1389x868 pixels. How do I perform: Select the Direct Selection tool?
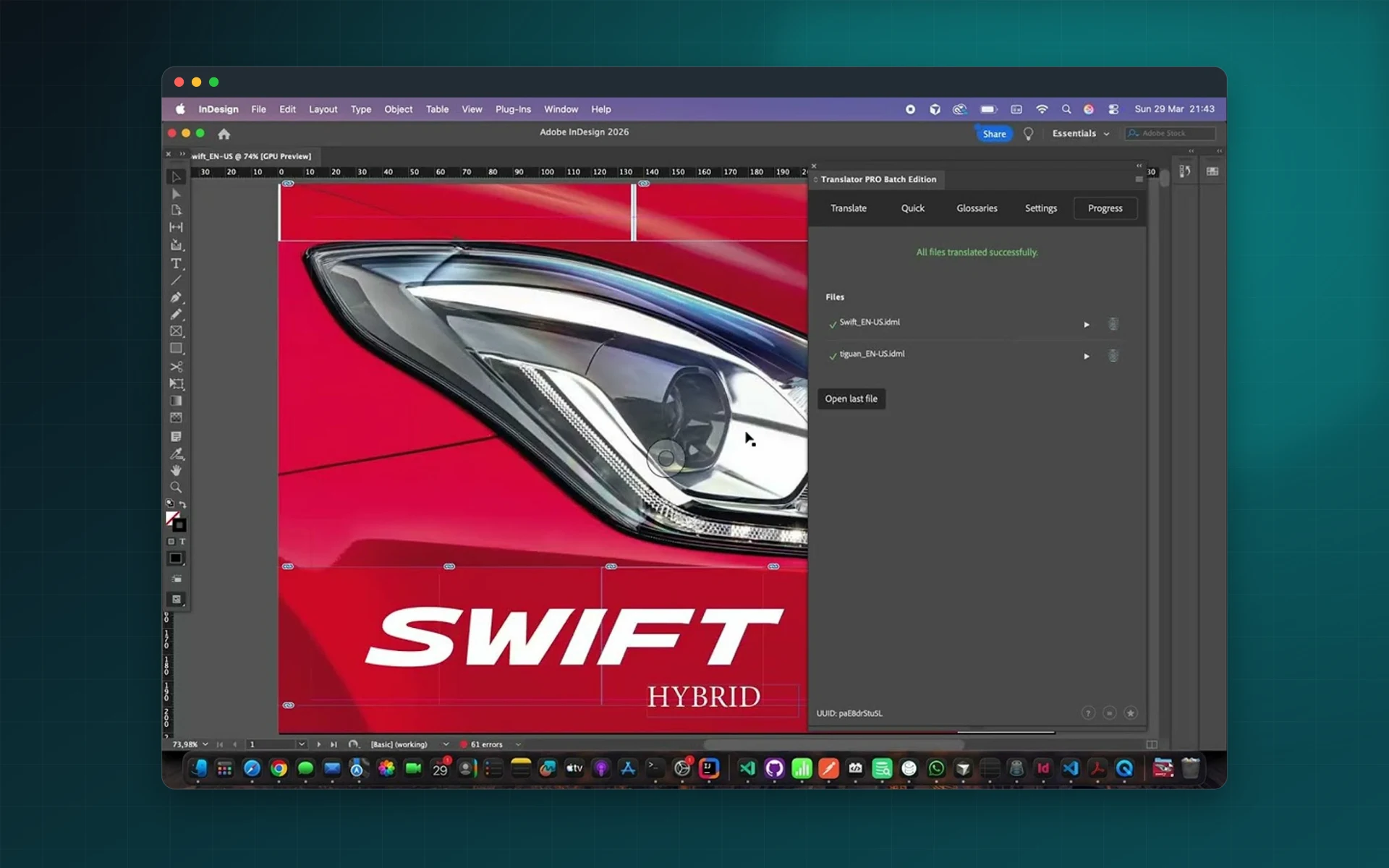(x=176, y=194)
